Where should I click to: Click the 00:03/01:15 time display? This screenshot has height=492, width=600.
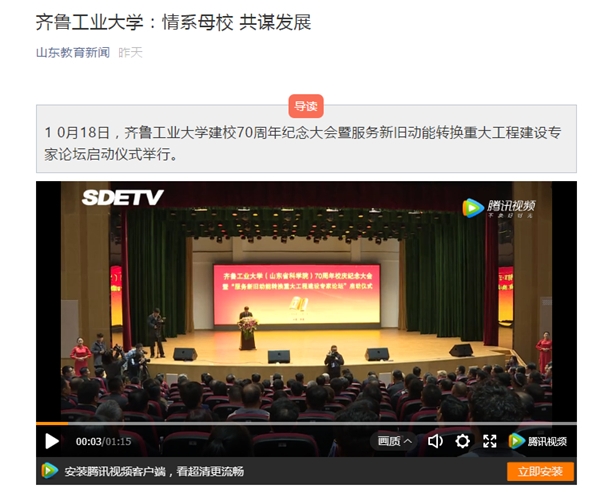[103, 441]
